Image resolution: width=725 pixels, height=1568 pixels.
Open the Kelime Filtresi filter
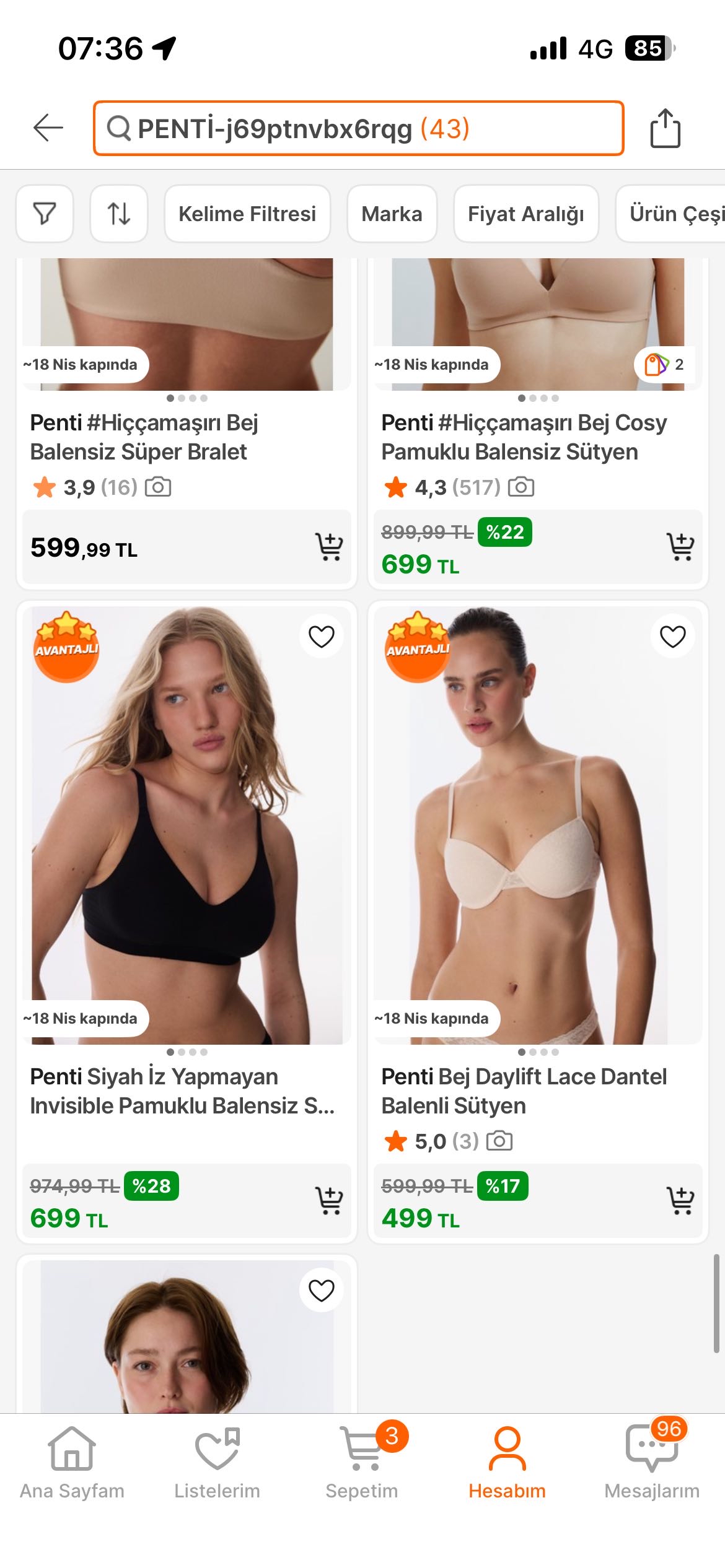(x=247, y=214)
